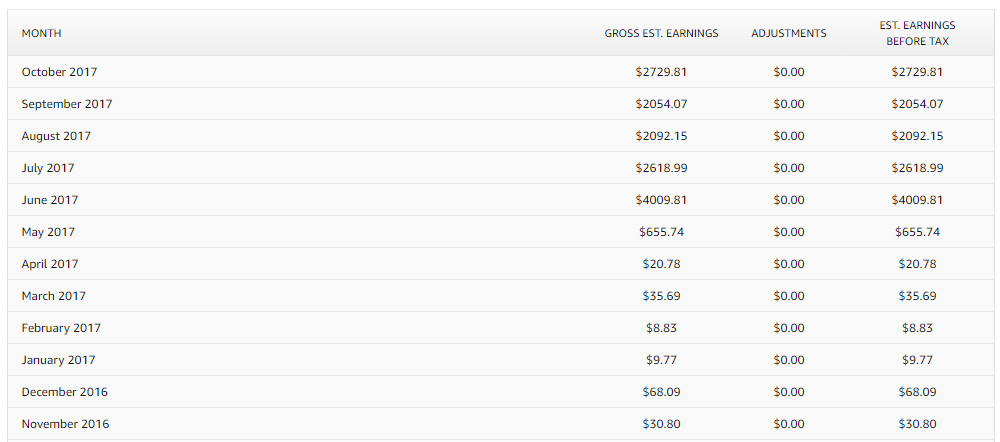Click the GROSS EST. EARNINGS column header

coord(661,33)
